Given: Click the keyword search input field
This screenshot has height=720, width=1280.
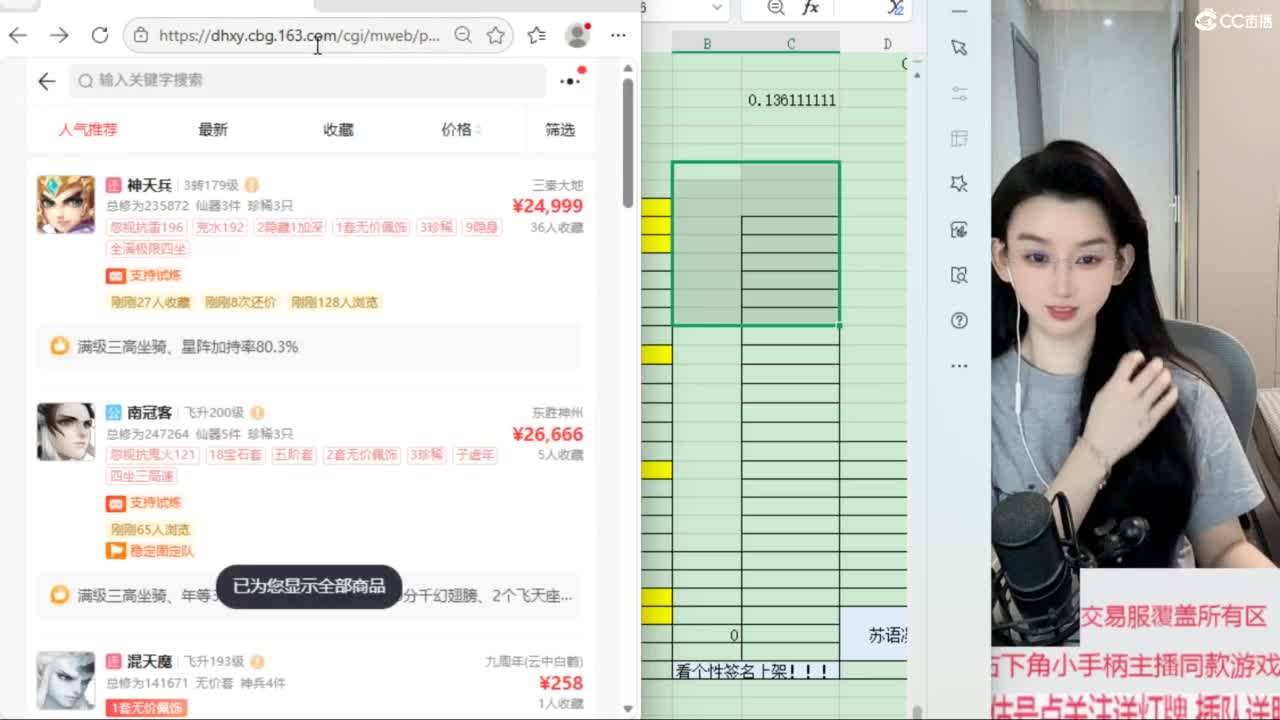Looking at the screenshot, I should 307,80.
